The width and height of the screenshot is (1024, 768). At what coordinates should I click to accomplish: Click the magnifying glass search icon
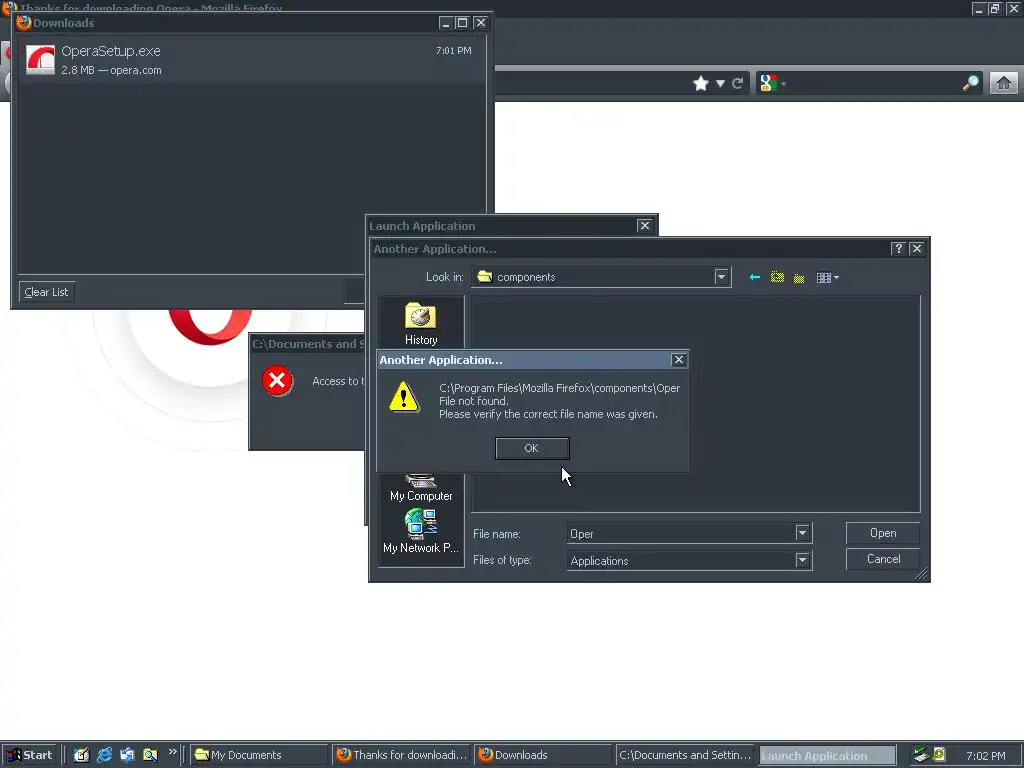(x=970, y=83)
